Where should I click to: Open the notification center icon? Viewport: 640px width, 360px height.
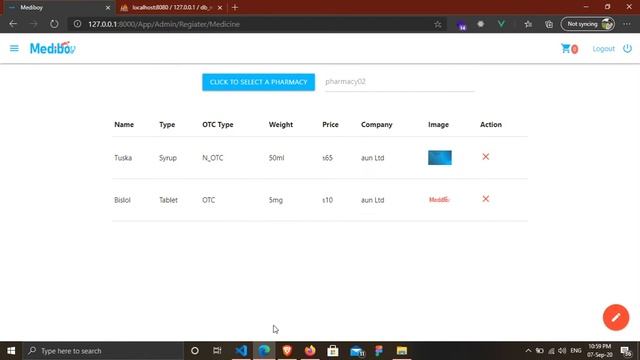pyautogui.click(x=626, y=351)
